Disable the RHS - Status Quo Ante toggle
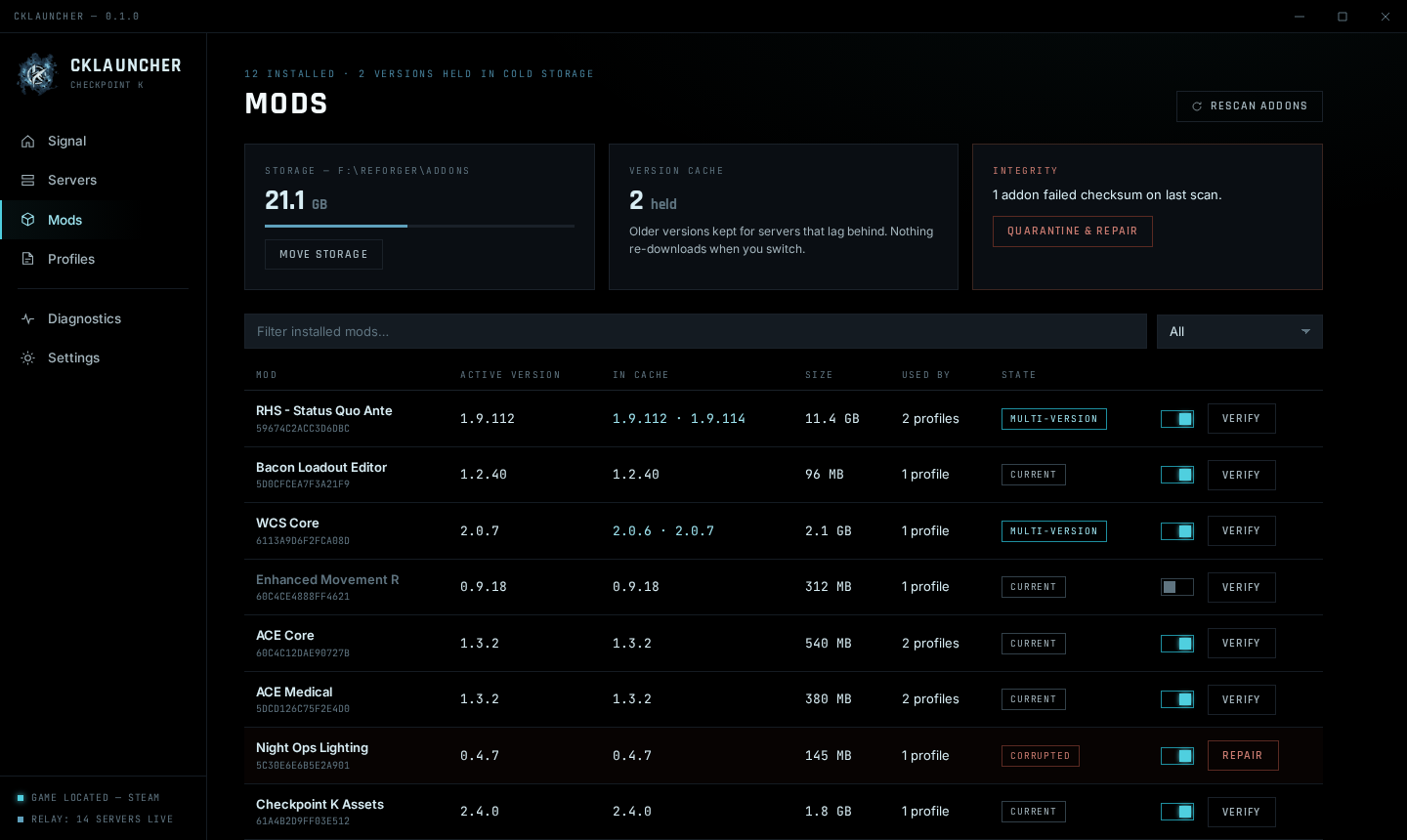The width and height of the screenshot is (1407, 840). click(x=1177, y=419)
